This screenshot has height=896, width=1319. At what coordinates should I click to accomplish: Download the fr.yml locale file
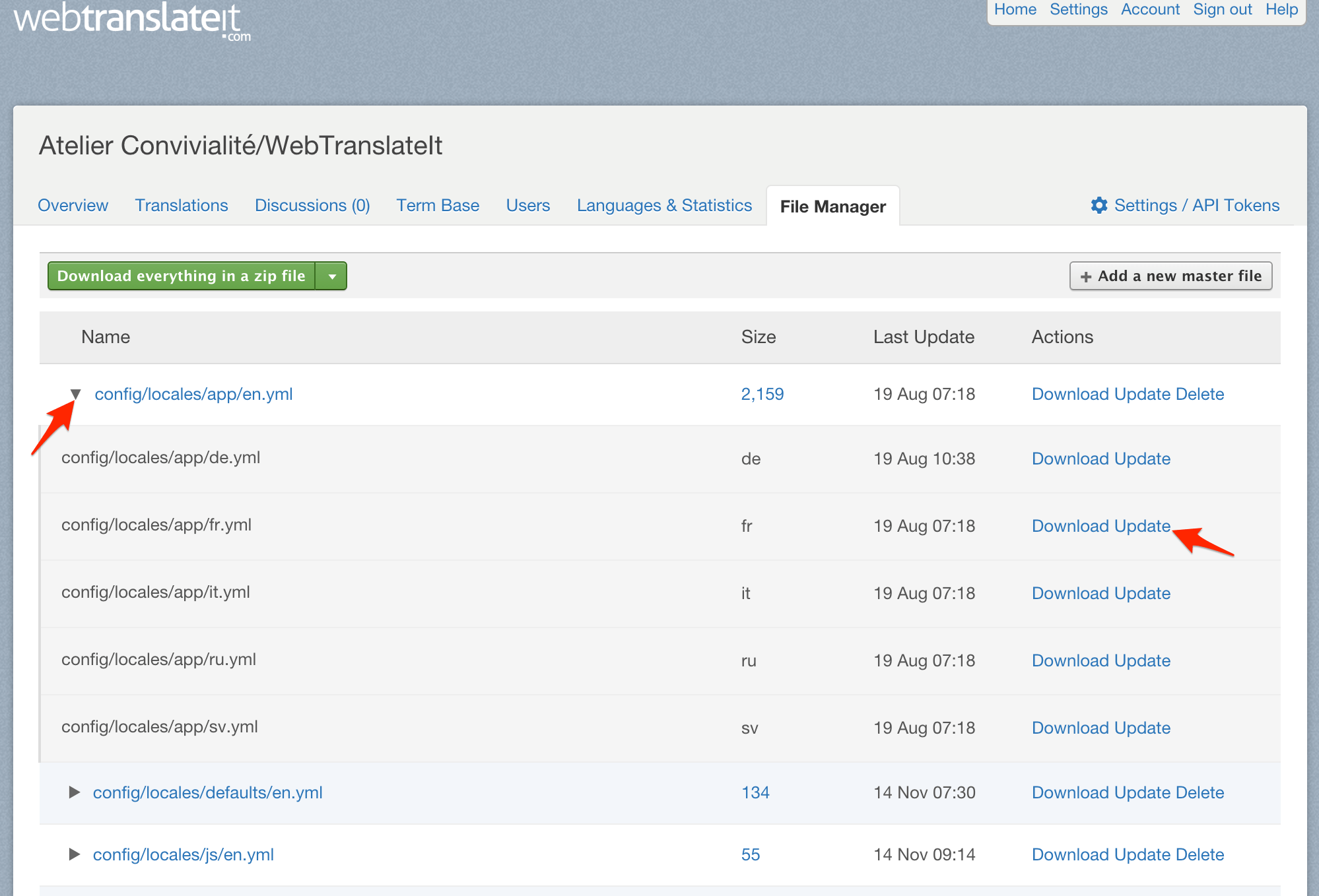click(1070, 527)
